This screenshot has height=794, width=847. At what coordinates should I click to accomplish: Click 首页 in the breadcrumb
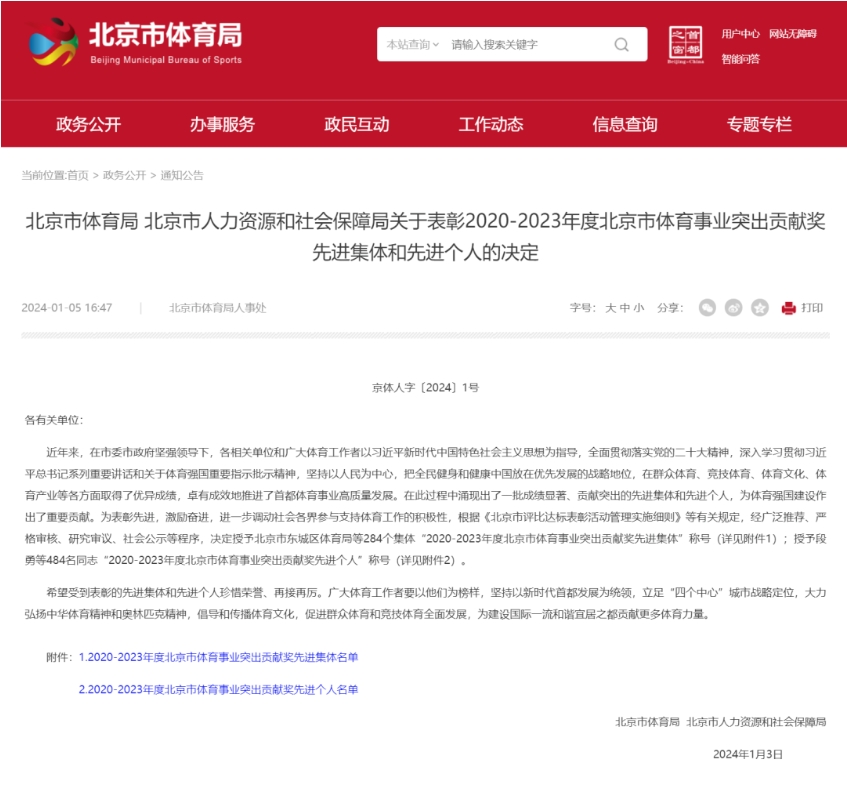78,175
